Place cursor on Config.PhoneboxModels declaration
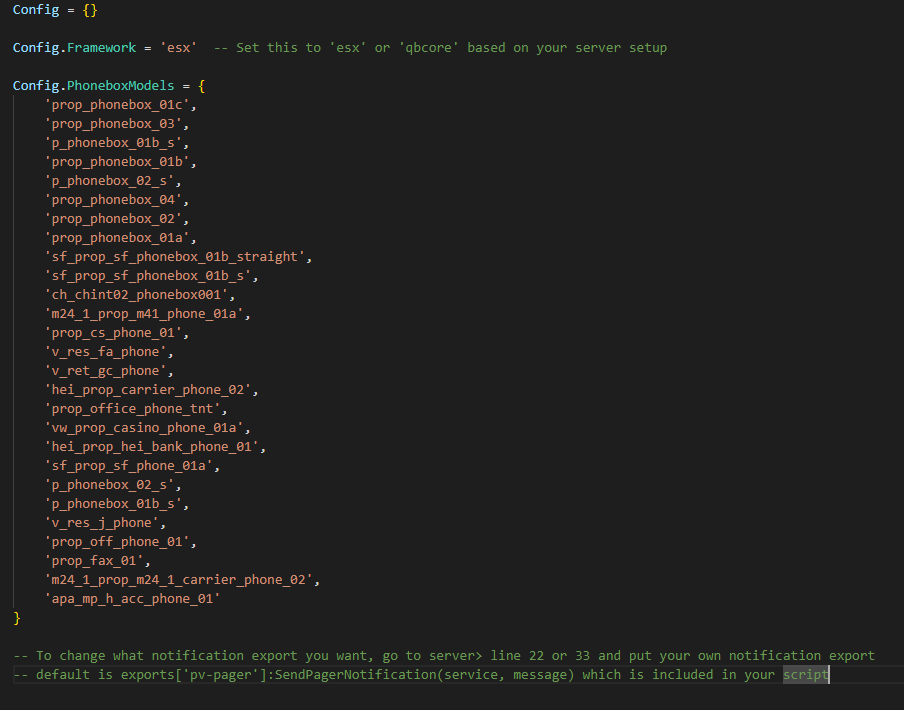Screen dimensions: 904x710 [93, 86]
